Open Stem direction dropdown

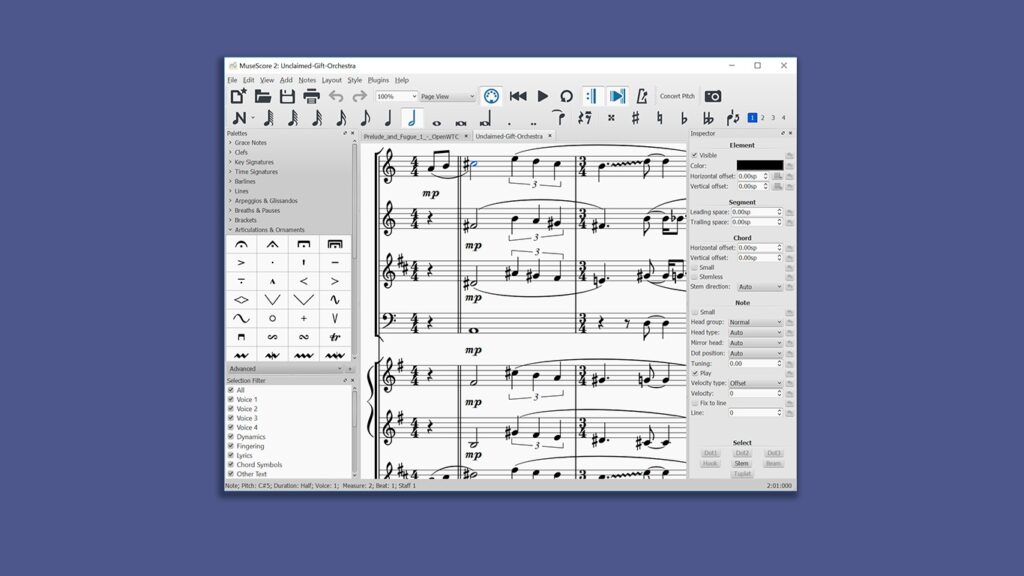pyautogui.click(x=759, y=287)
